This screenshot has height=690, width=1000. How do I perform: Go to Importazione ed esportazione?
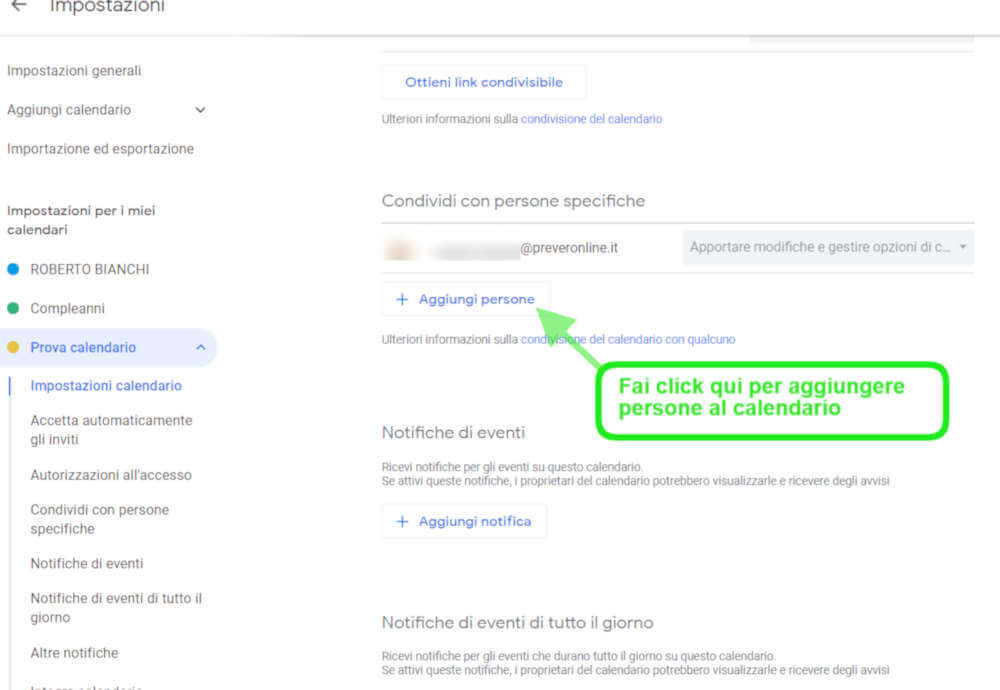(x=100, y=149)
